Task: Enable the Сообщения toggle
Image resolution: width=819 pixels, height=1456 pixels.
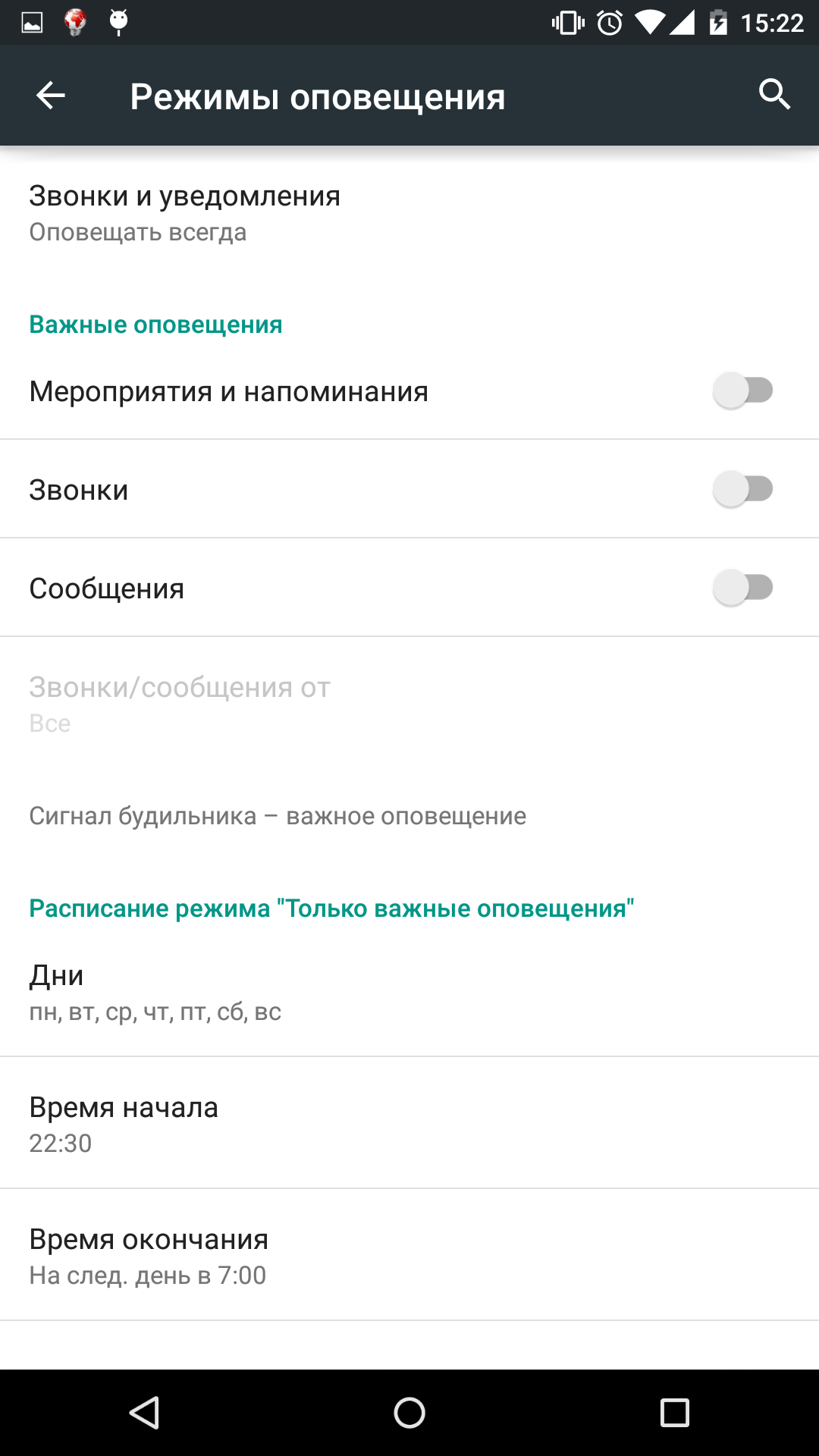Action: [744, 588]
